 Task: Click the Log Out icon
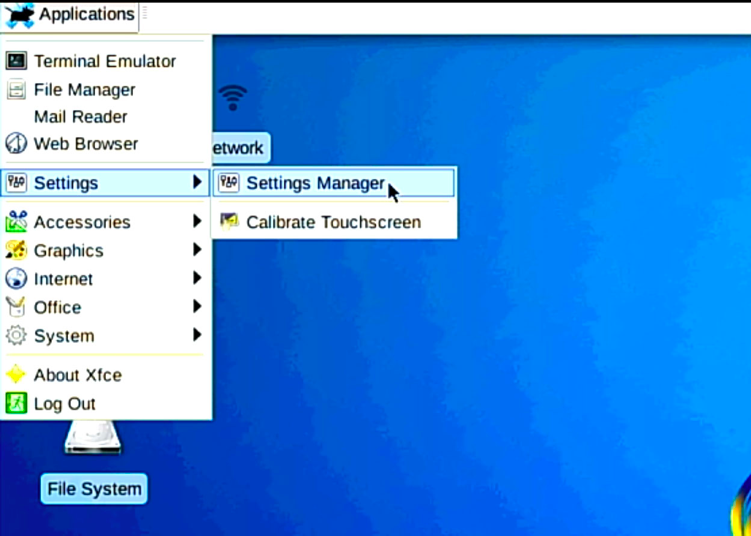tap(16, 404)
